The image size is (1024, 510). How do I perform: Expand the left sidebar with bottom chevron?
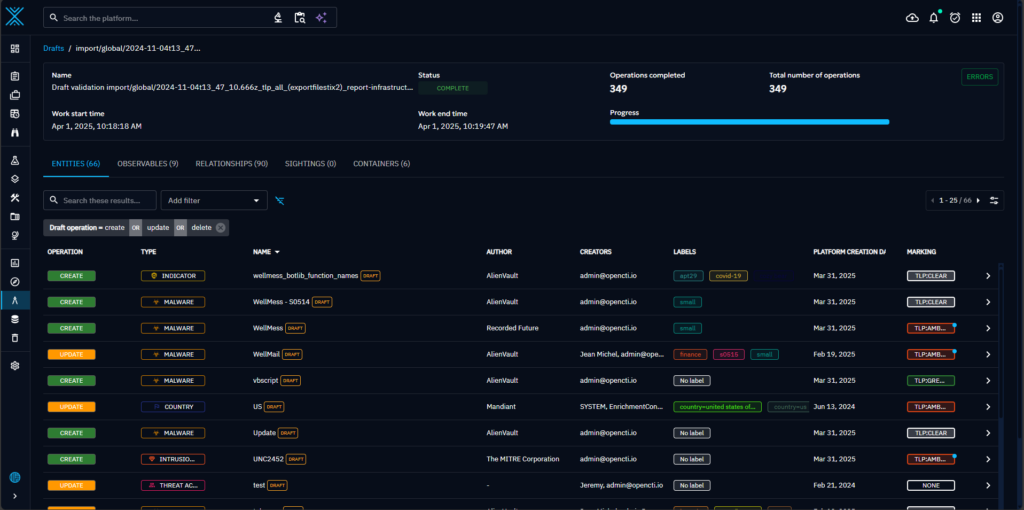(15, 496)
